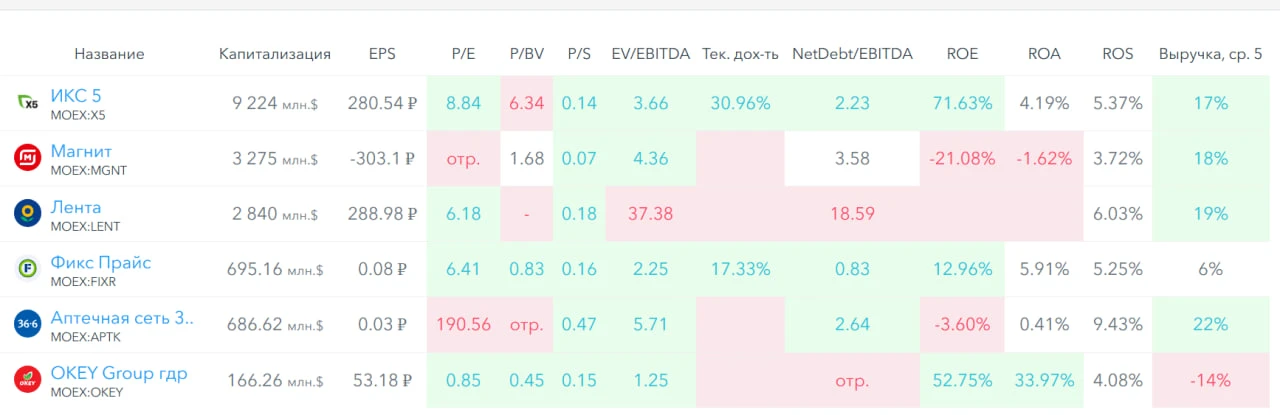Click the Lenta sunflower logo icon

(27, 213)
